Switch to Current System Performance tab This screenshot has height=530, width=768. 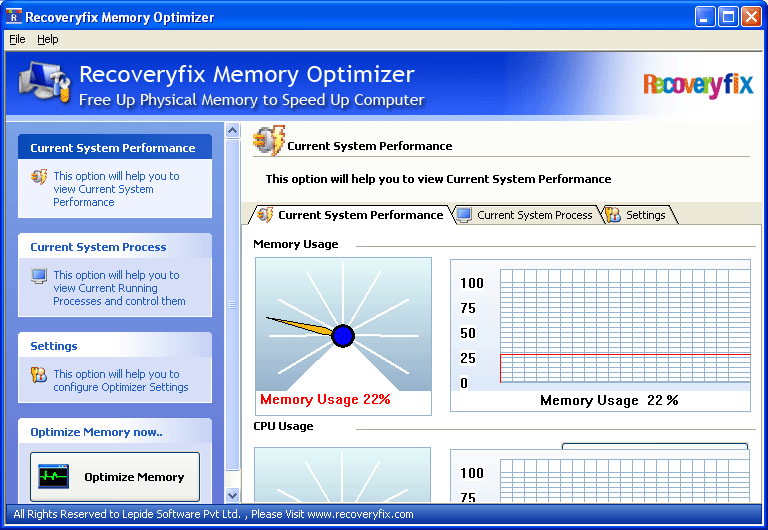click(351, 215)
